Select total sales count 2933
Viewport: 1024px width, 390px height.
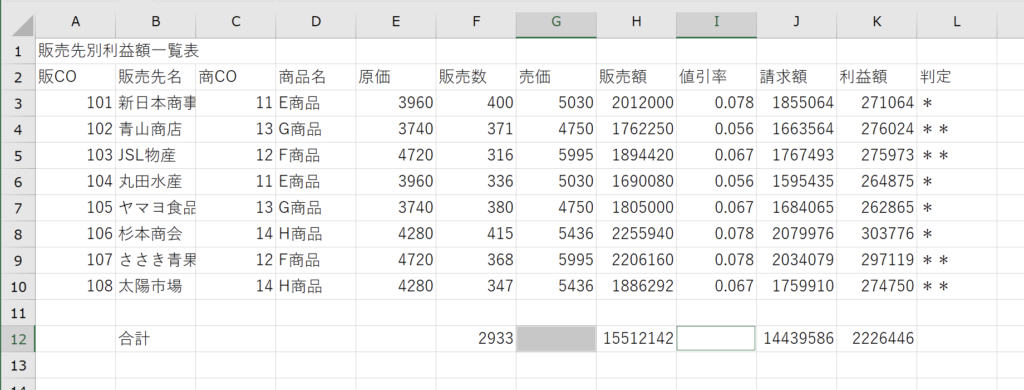(475, 338)
